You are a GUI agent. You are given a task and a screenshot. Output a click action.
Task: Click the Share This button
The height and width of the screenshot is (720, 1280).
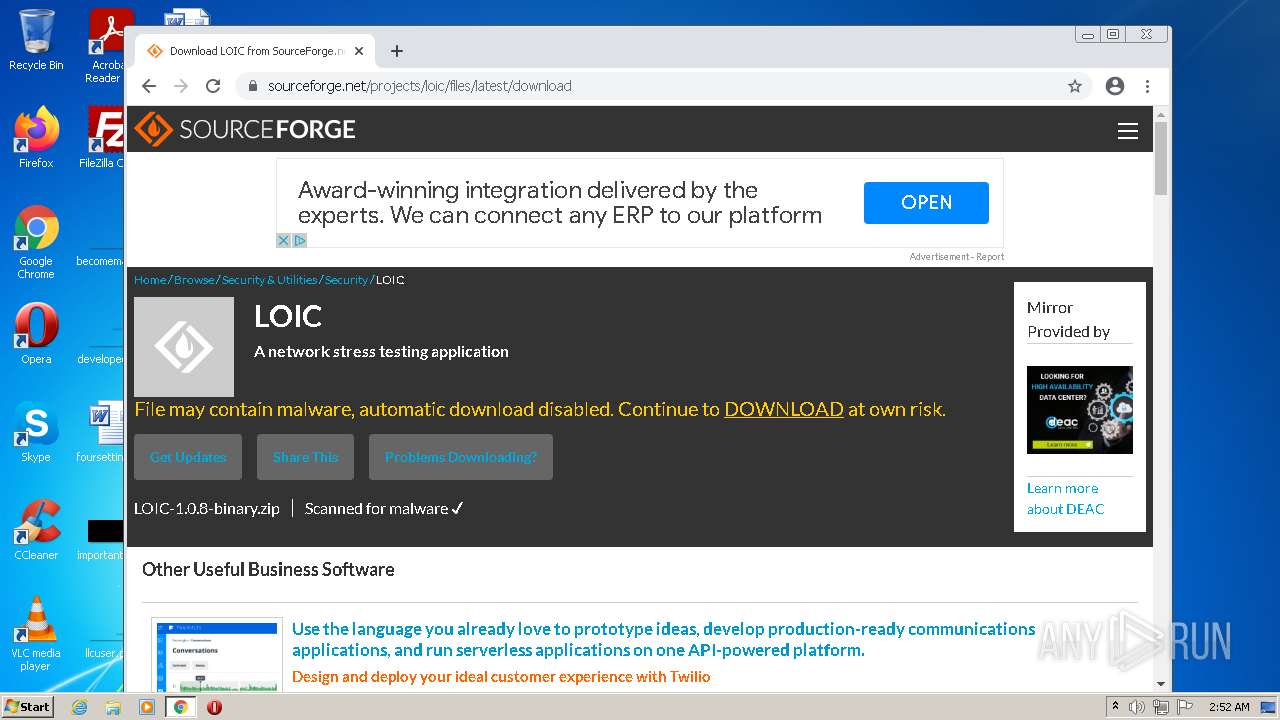pos(305,457)
